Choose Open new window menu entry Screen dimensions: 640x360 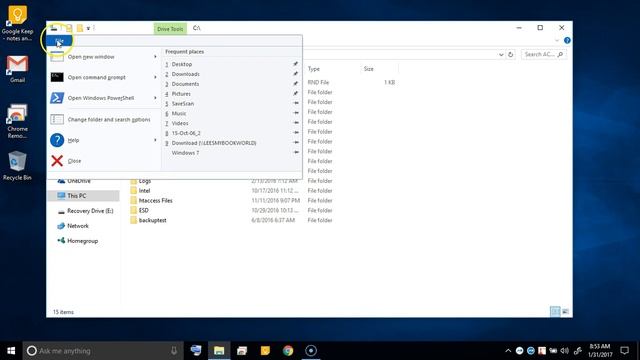coord(104,57)
